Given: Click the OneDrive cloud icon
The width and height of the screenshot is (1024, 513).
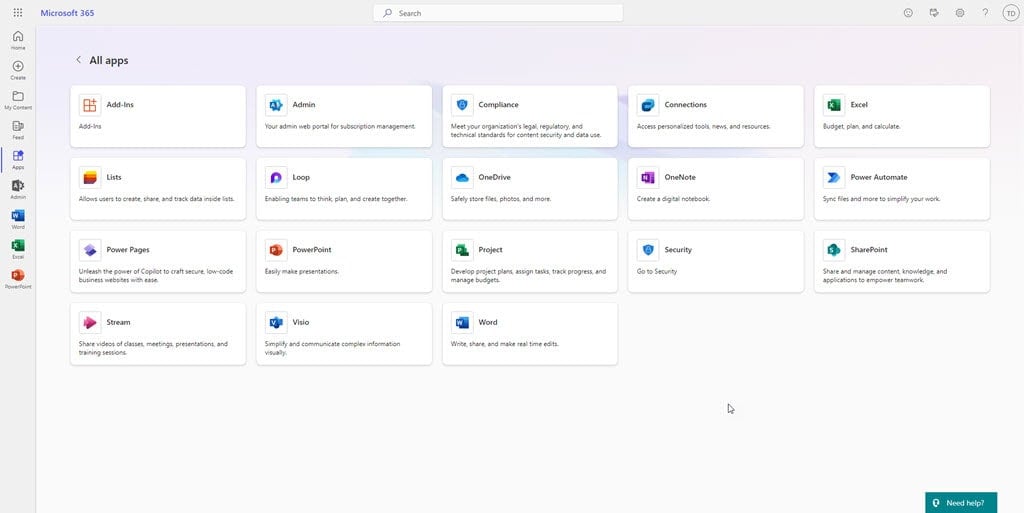Looking at the screenshot, I should click(462, 178).
